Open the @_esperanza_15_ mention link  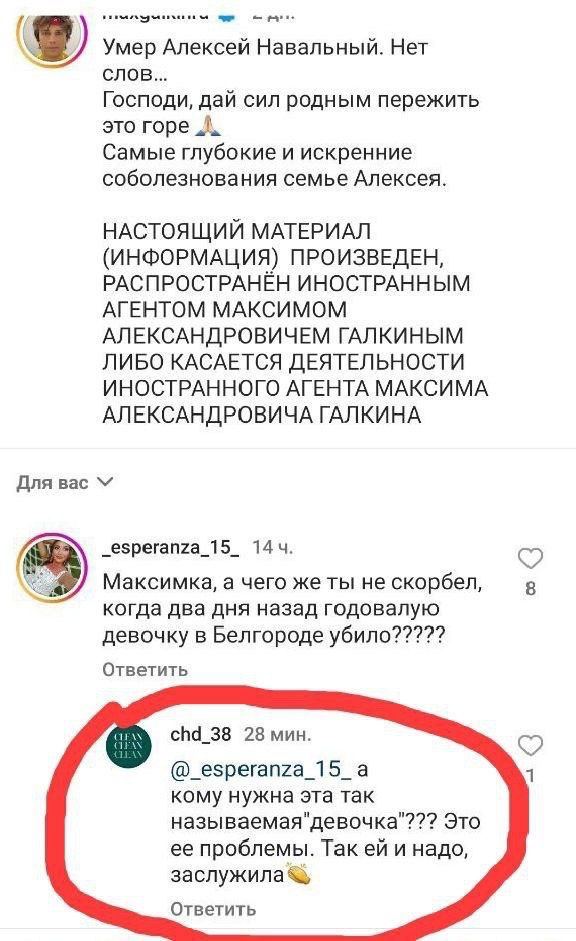[261, 769]
